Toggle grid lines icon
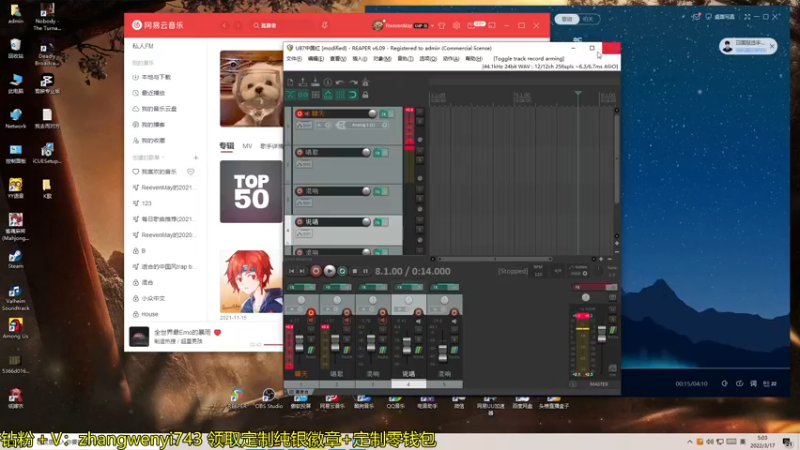Screen dimensions: 800x450 coord(340,95)
